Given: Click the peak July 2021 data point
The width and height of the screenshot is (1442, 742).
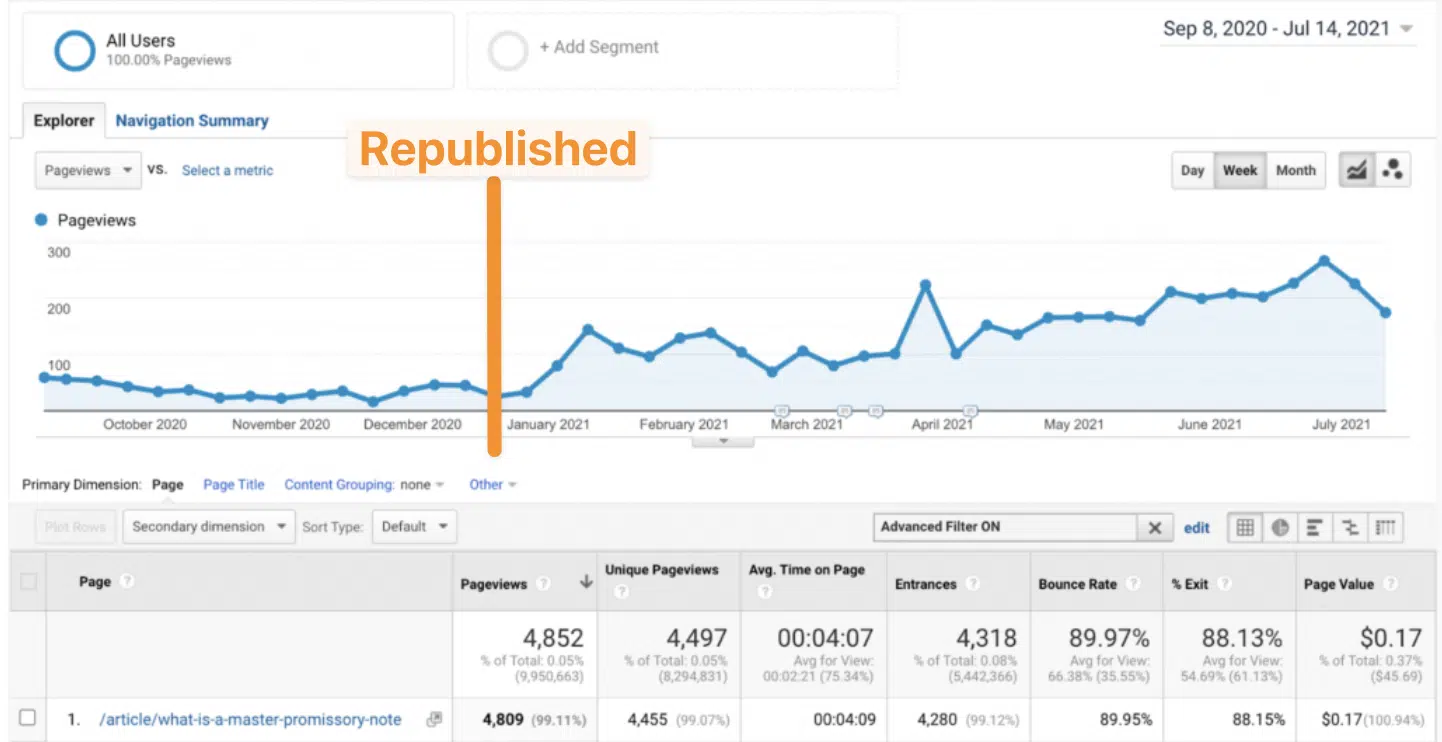Looking at the screenshot, I should point(1324,261).
